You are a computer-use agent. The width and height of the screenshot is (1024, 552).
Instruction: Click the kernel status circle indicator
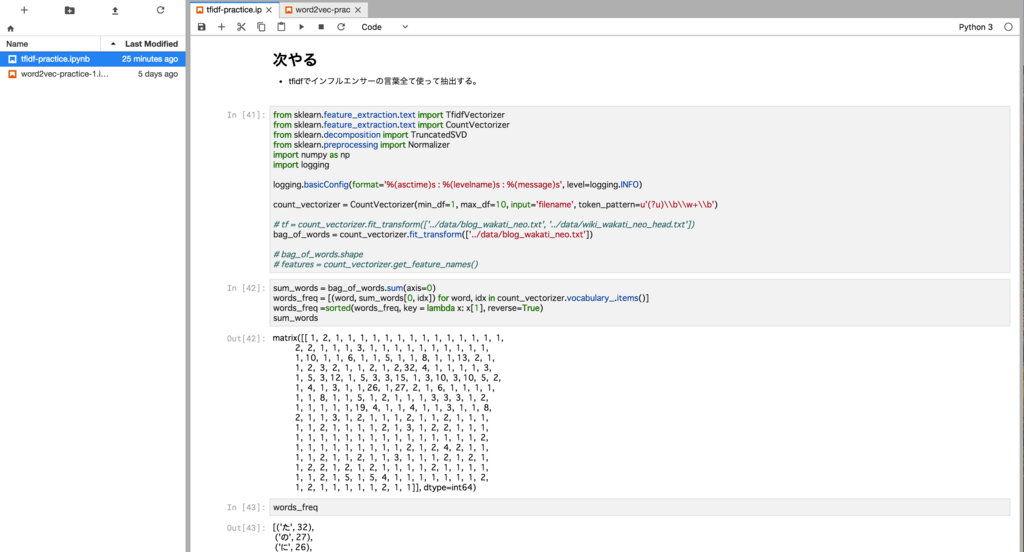(1008, 27)
